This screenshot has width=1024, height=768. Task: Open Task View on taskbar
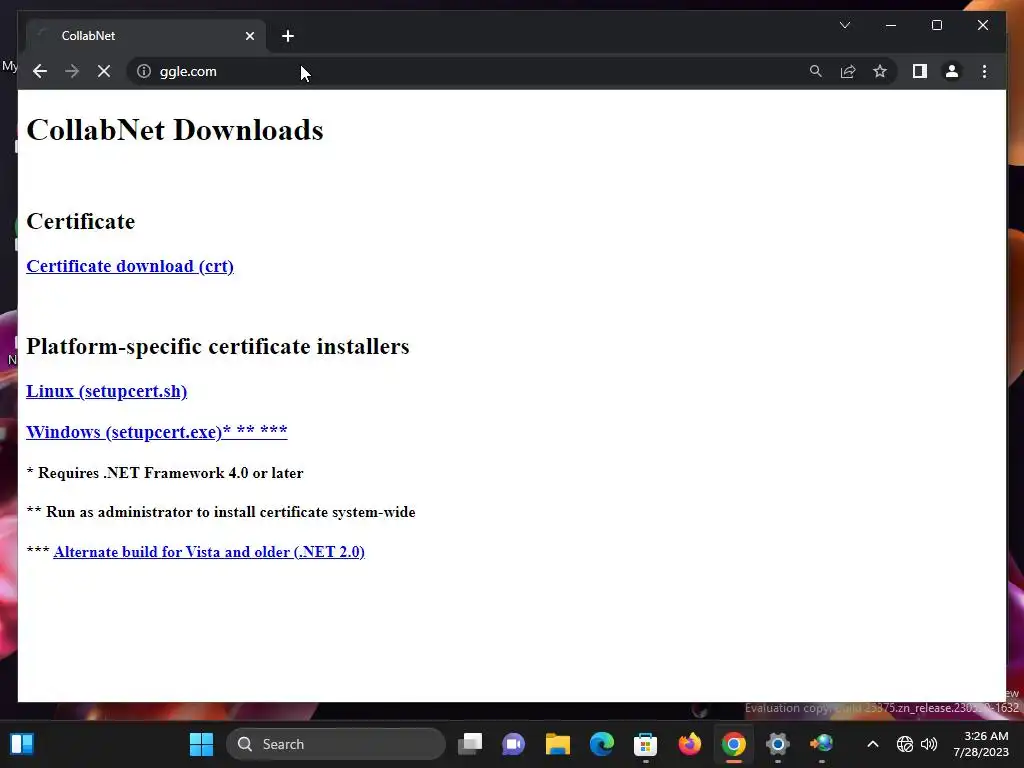click(470, 744)
